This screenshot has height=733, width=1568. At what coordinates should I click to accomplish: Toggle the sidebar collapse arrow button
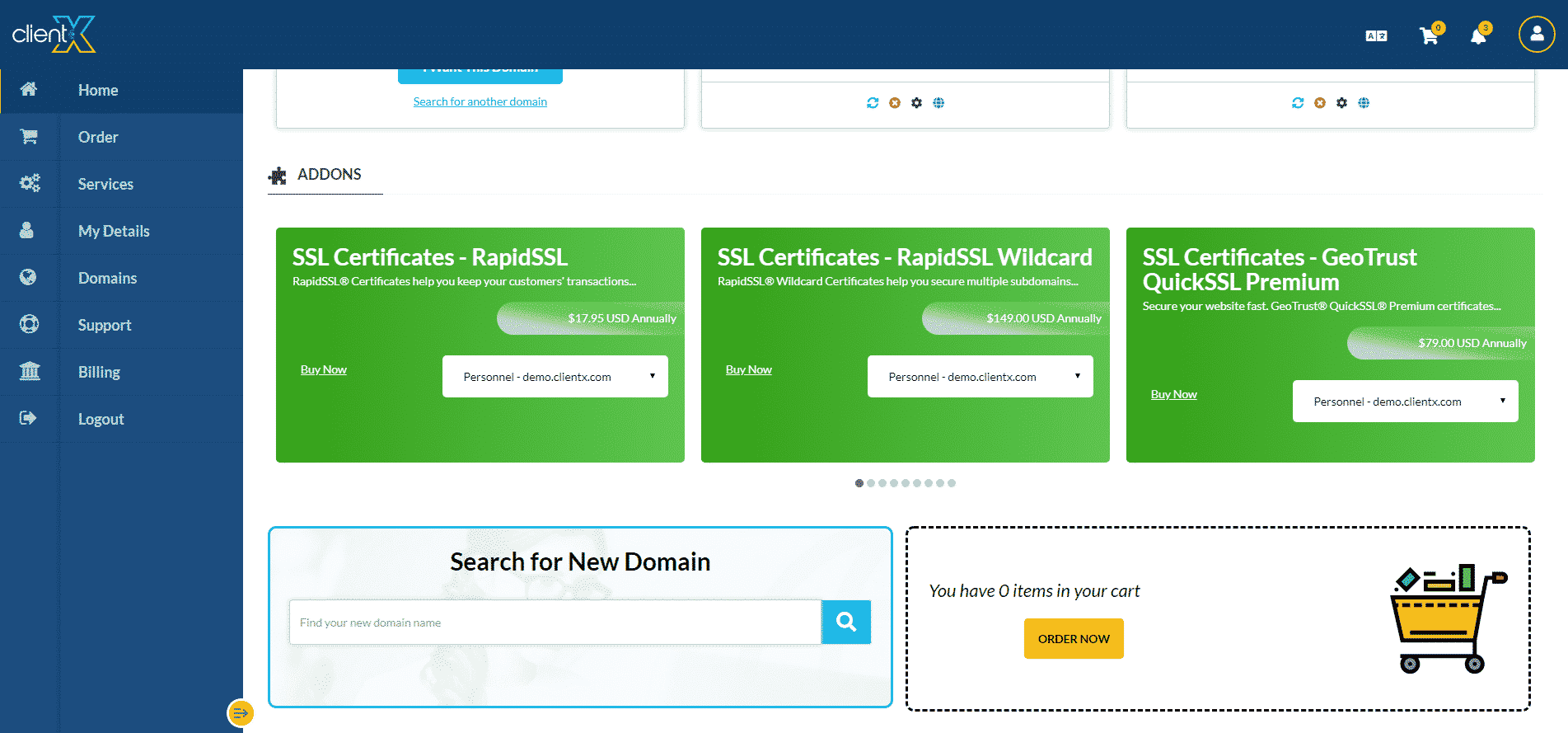click(x=240, y=712)
